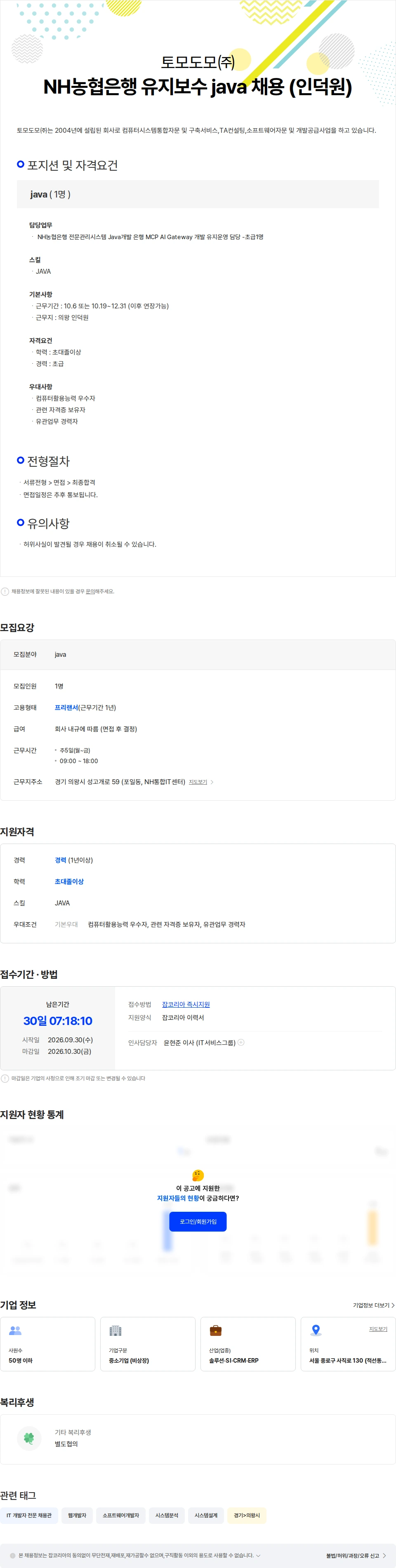This screenshot has height=1568, width=396.
Task: Click the blue circle bullet before 포지션 및 자격요건
Action: pos(21,165)
